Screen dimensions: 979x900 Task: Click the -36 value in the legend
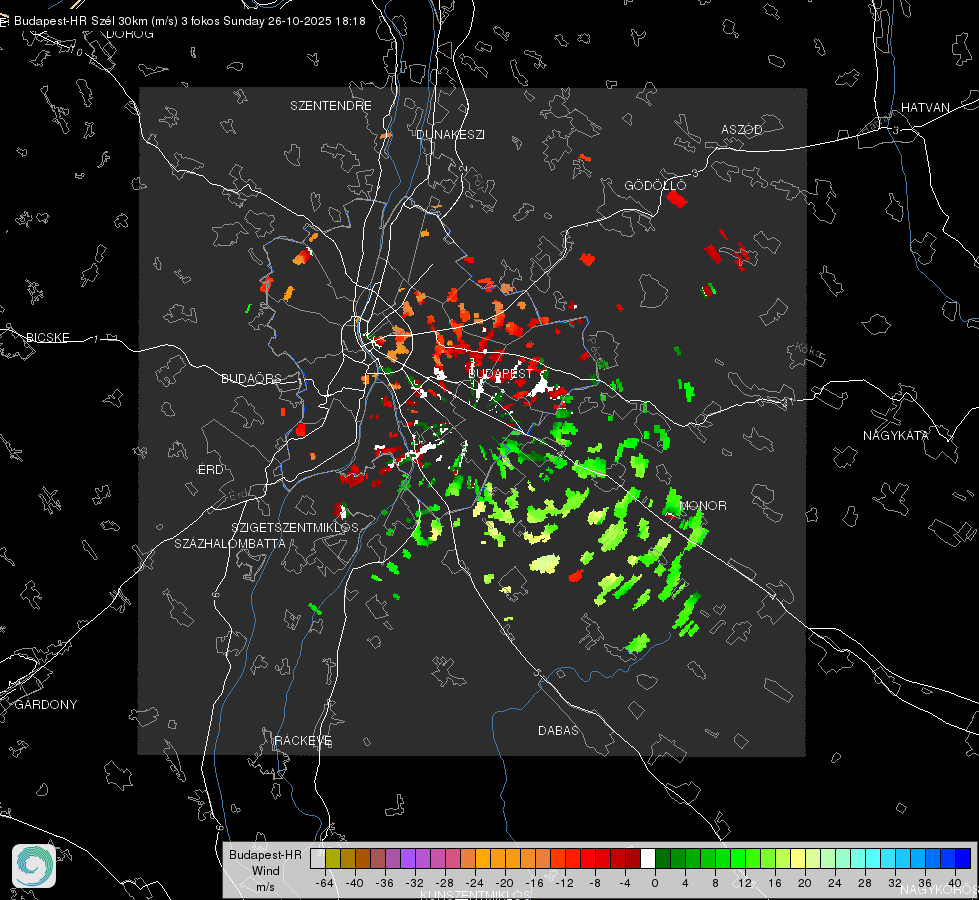(385, 883)
